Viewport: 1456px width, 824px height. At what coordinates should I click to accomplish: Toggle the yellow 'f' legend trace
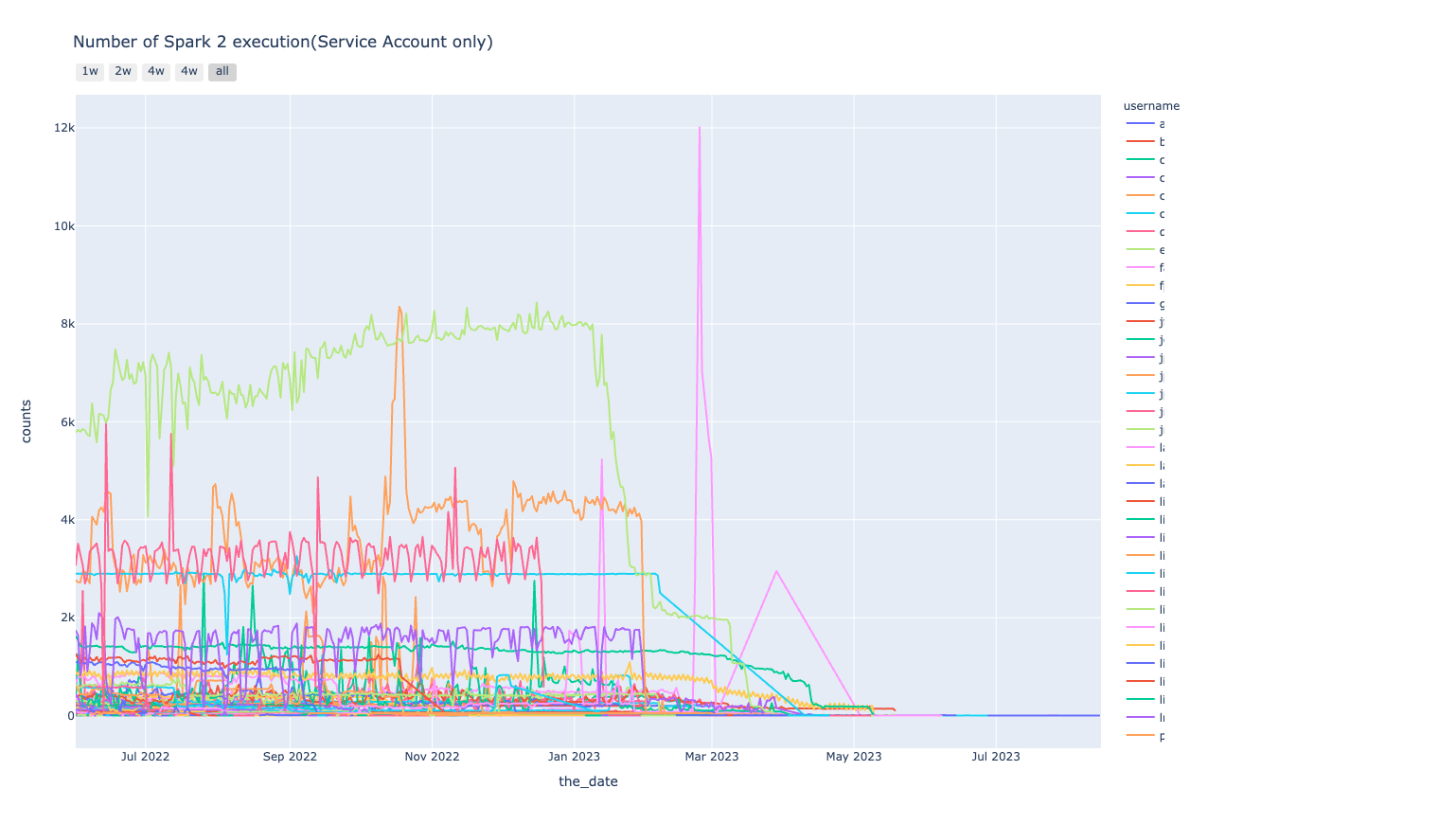click(1145, 286)
